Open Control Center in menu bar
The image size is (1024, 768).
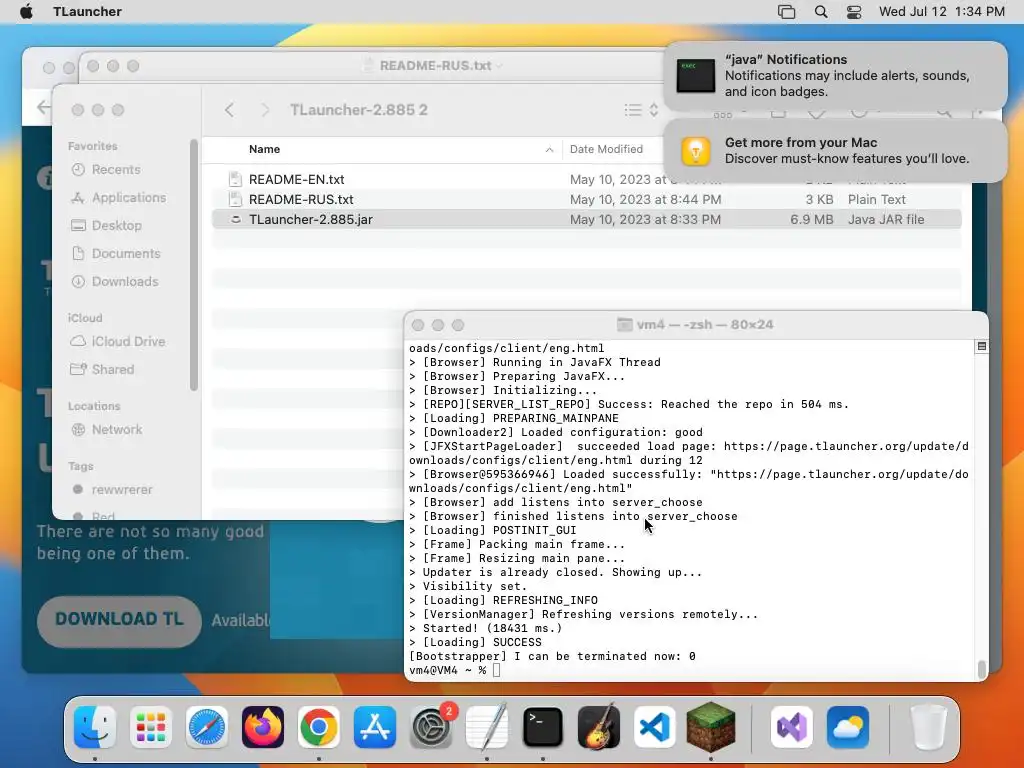pos(854,12)
